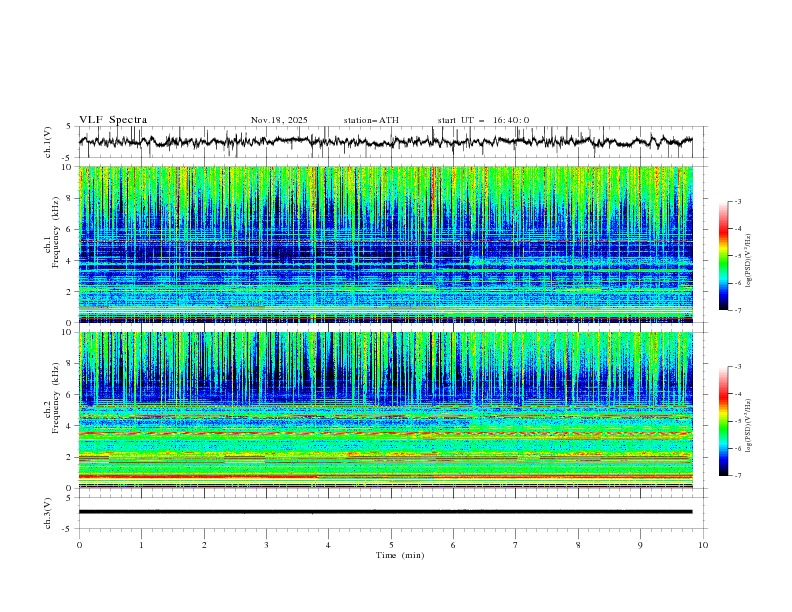The height and width of the screenshot is (612, 792).
Task: Click the "-5" tick on ch.2 color bar
Action: pos(737,421)
